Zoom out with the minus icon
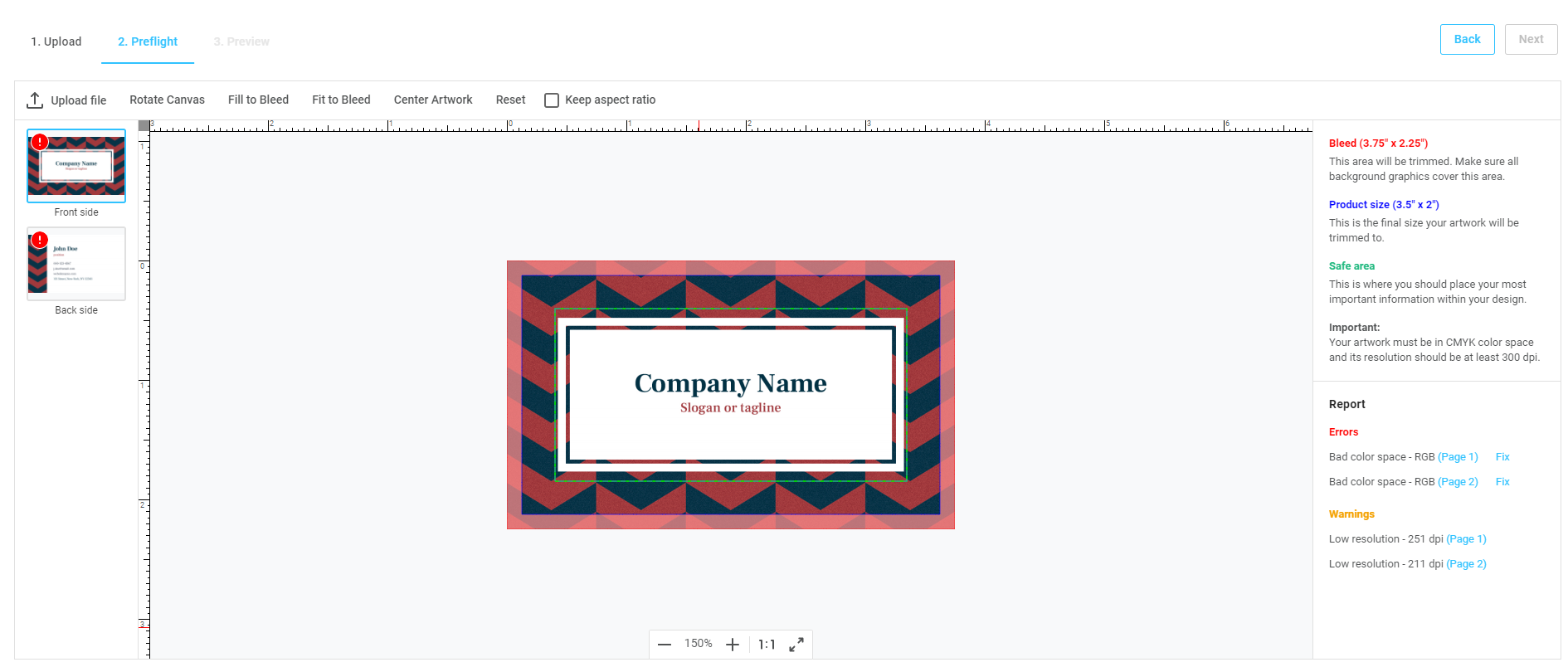The height and width of the screenshot is (667, 1568). pyautogui.click(x=664, y=645)
